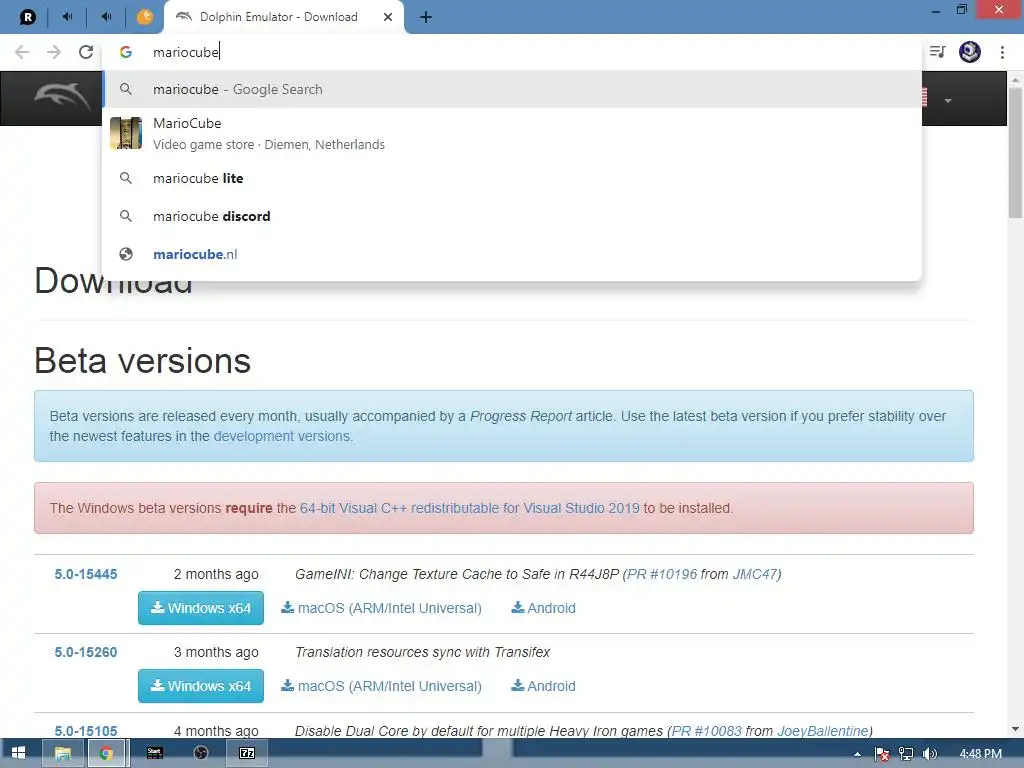Open the 64-bit Visual C++ redistributable link
The width and height of the screenshot is (1024, 768).
470,508
